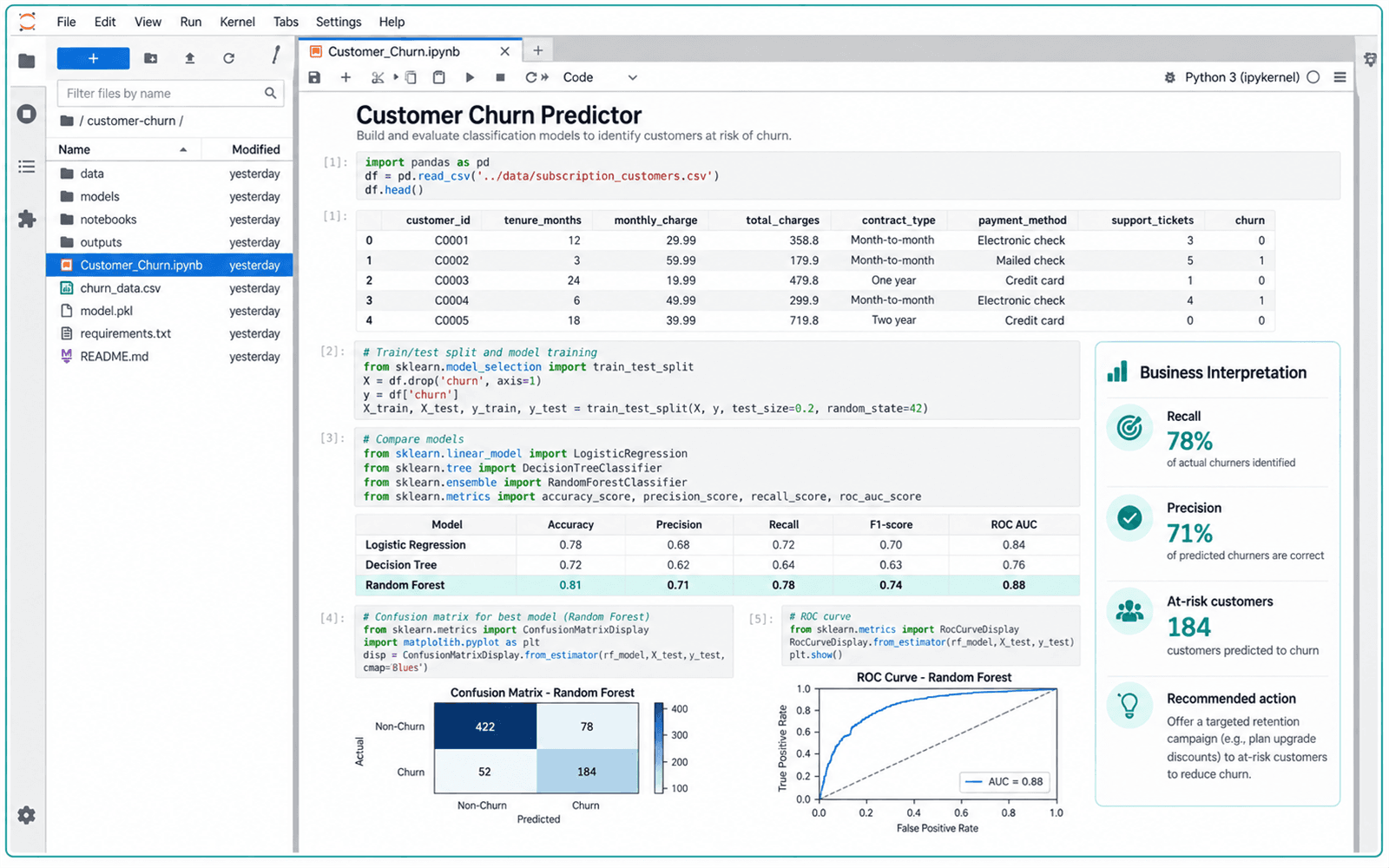Open the settings gear in left sidebar
Viewport: 1389px width, 868px height.
(27, 815)
